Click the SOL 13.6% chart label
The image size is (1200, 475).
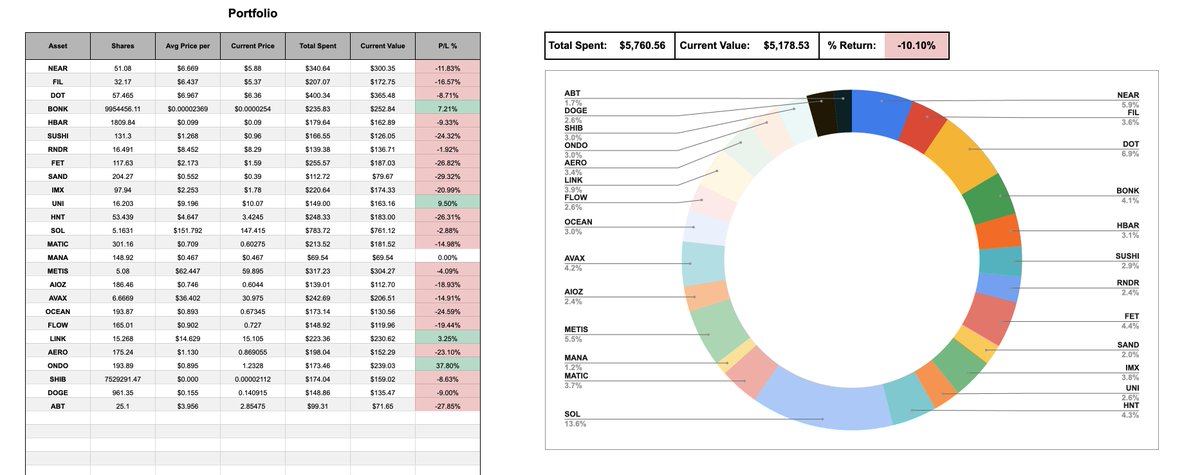click(575, 419)
